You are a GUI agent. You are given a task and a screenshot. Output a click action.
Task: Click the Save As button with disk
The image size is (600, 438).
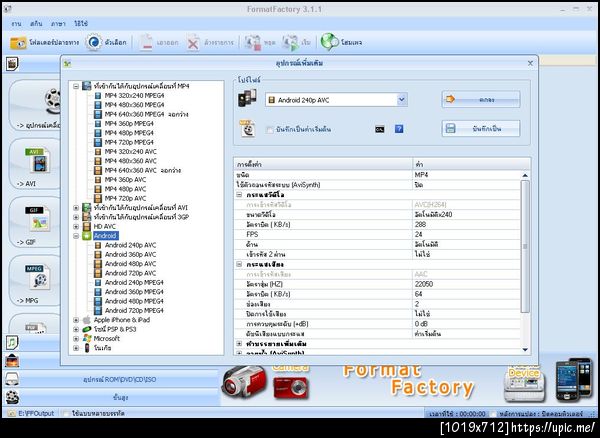pos(481,129)
